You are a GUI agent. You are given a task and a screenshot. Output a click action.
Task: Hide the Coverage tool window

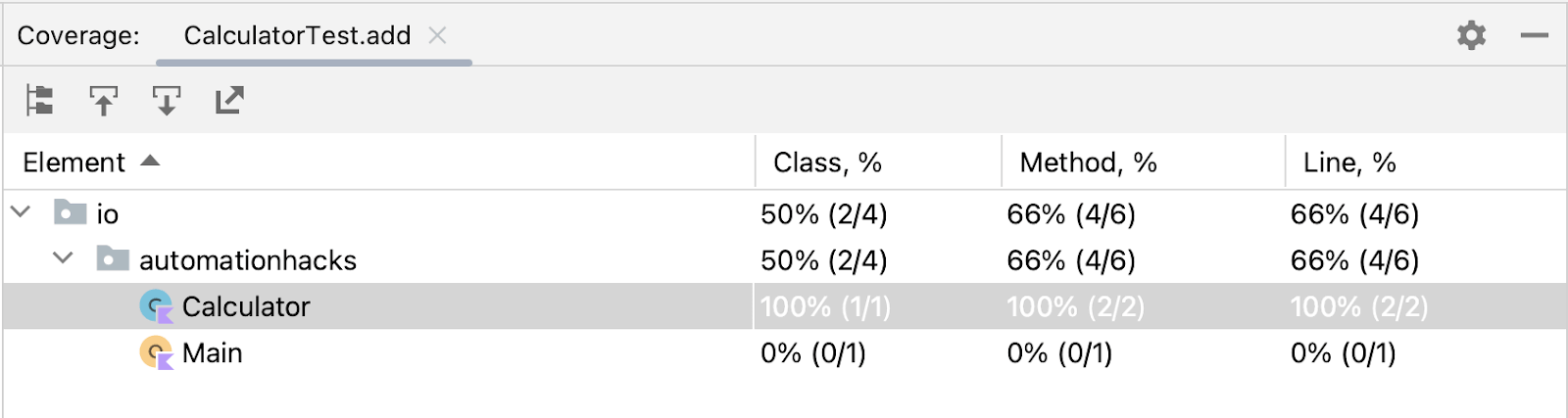1534,36
